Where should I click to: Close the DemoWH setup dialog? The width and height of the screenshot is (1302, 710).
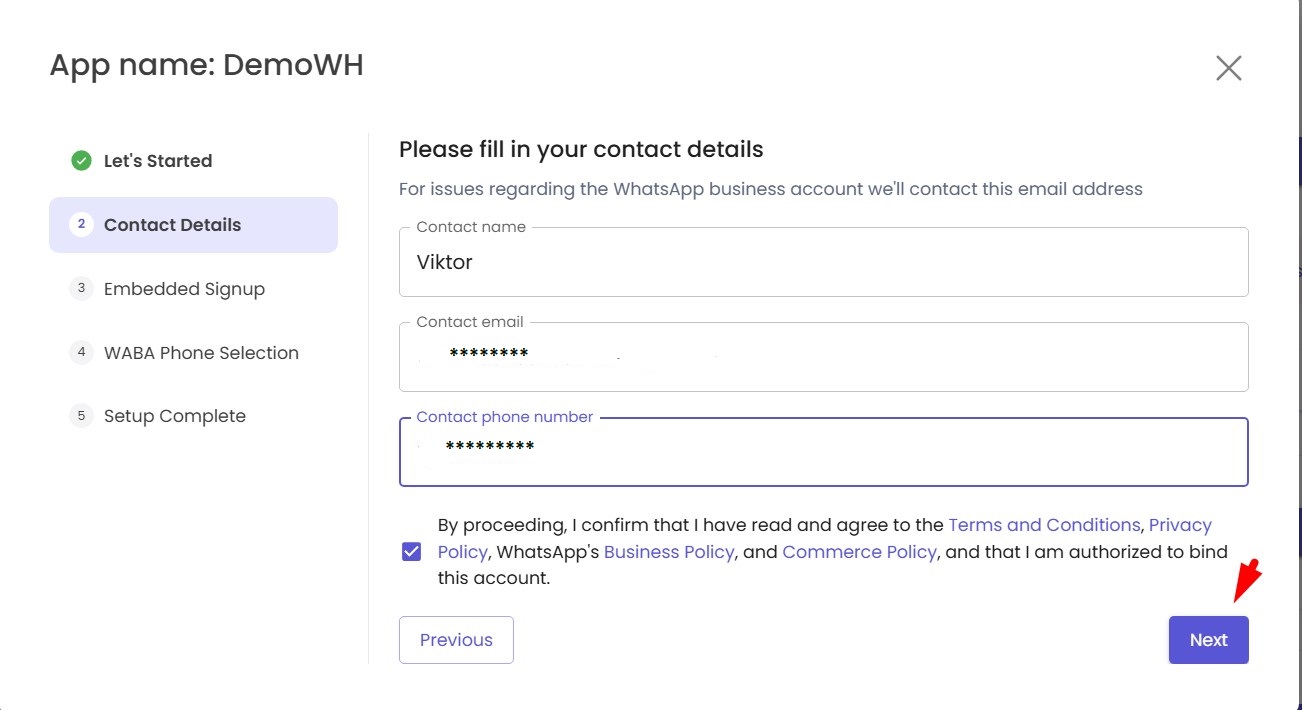(1228, 68)
